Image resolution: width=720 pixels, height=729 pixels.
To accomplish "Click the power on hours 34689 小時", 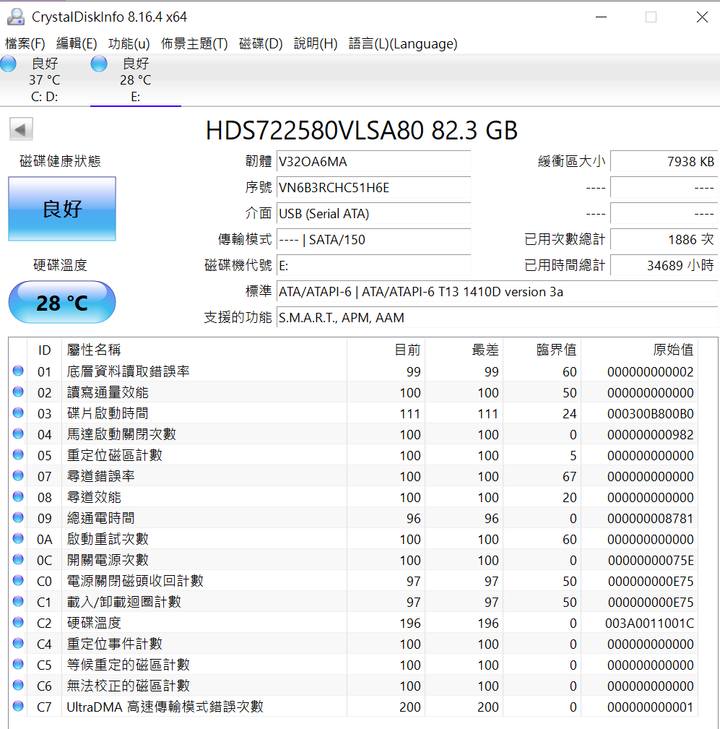I will 664,265.
